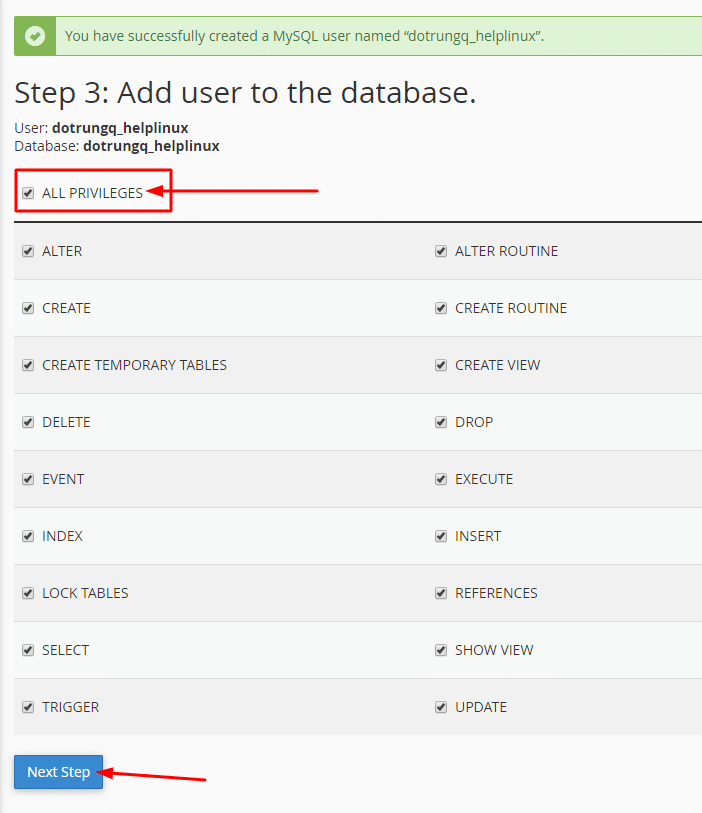702x813 pixels.
Task: Enable the ALTER privilege
Action: [x=28, y=251]
